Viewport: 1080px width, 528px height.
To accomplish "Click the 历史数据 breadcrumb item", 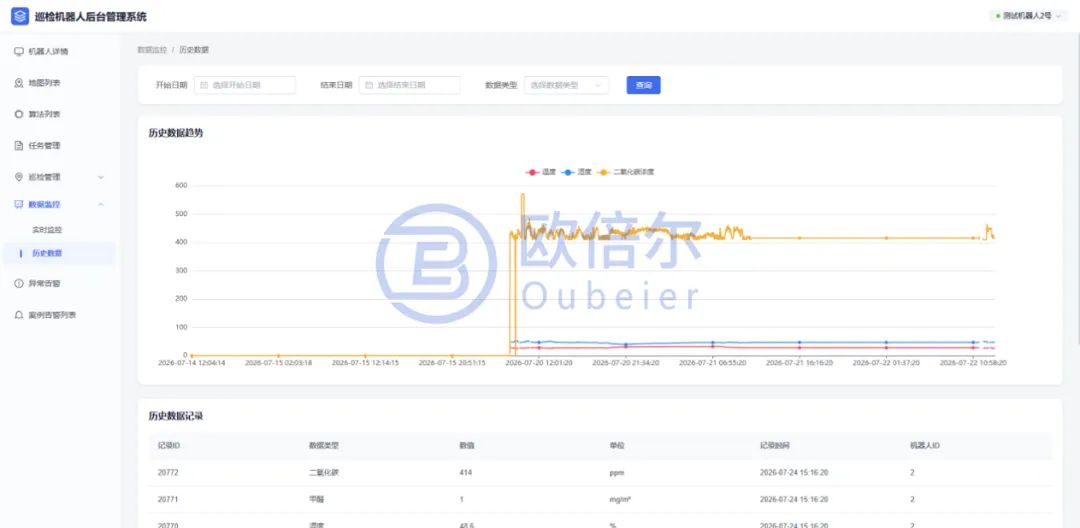I will tap(194, 50).
